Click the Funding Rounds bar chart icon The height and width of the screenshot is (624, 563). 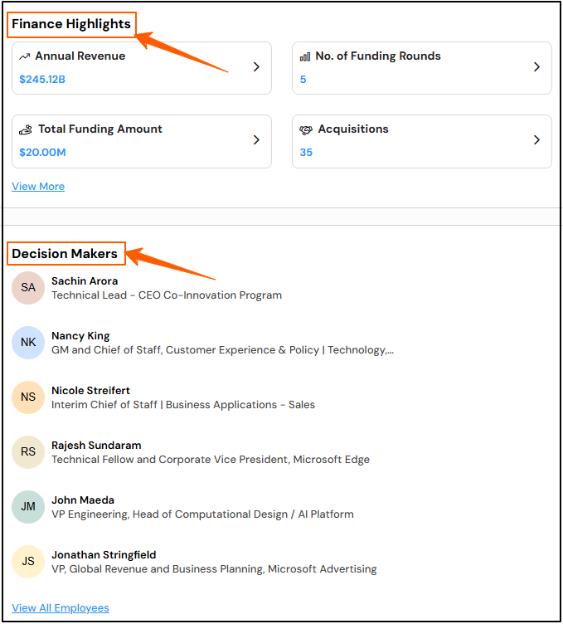tap(305, 57)
